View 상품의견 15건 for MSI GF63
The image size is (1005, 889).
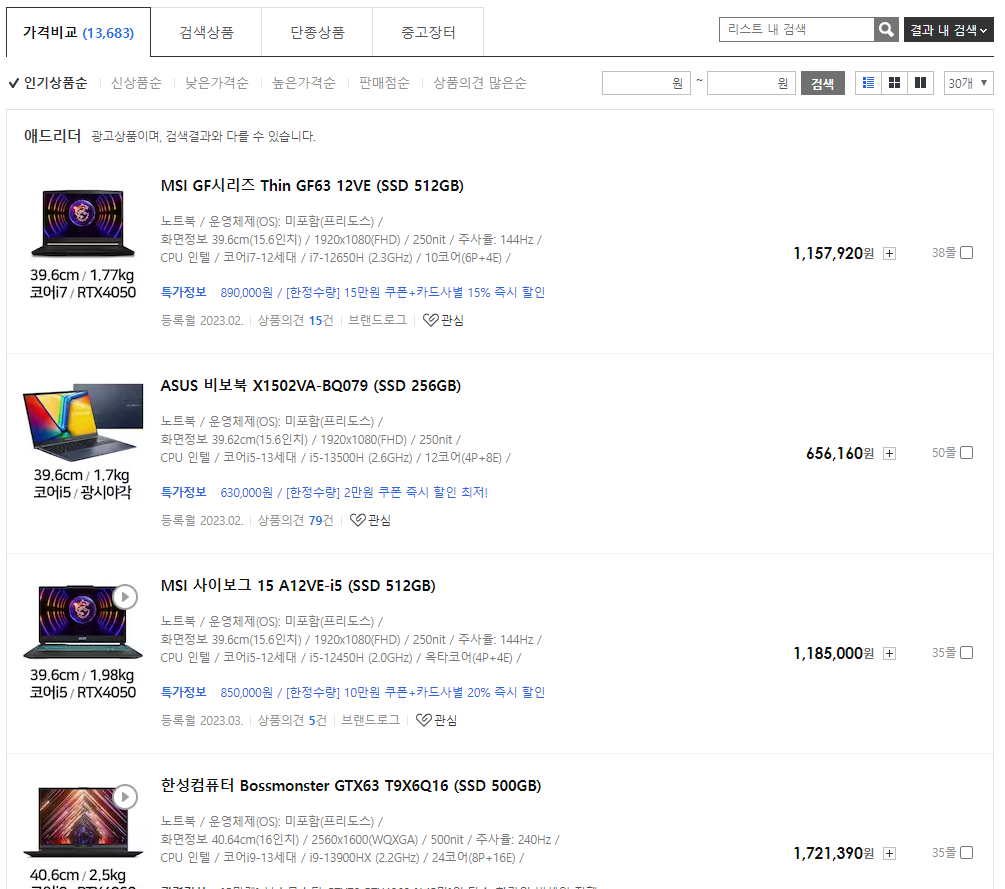tap(295, 320)
